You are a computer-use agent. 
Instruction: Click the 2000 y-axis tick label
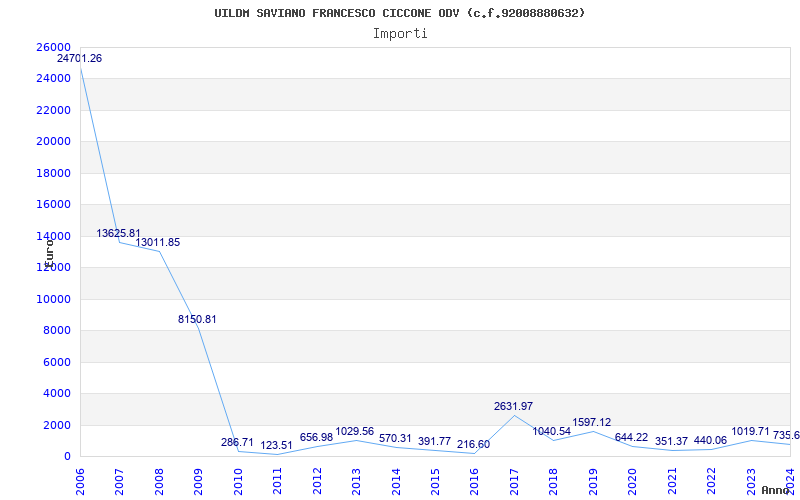coord(56,425)
